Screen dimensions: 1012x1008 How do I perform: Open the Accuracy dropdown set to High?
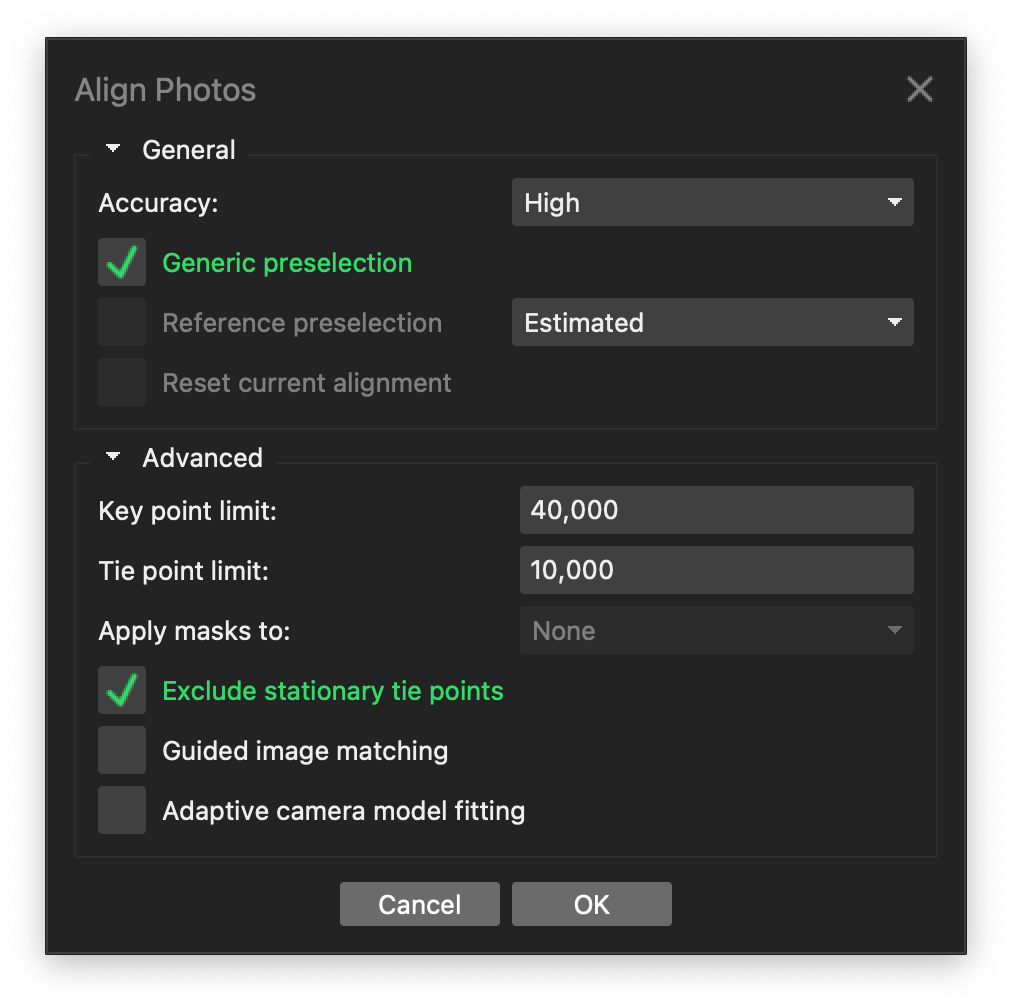click(x=712, y=202)
